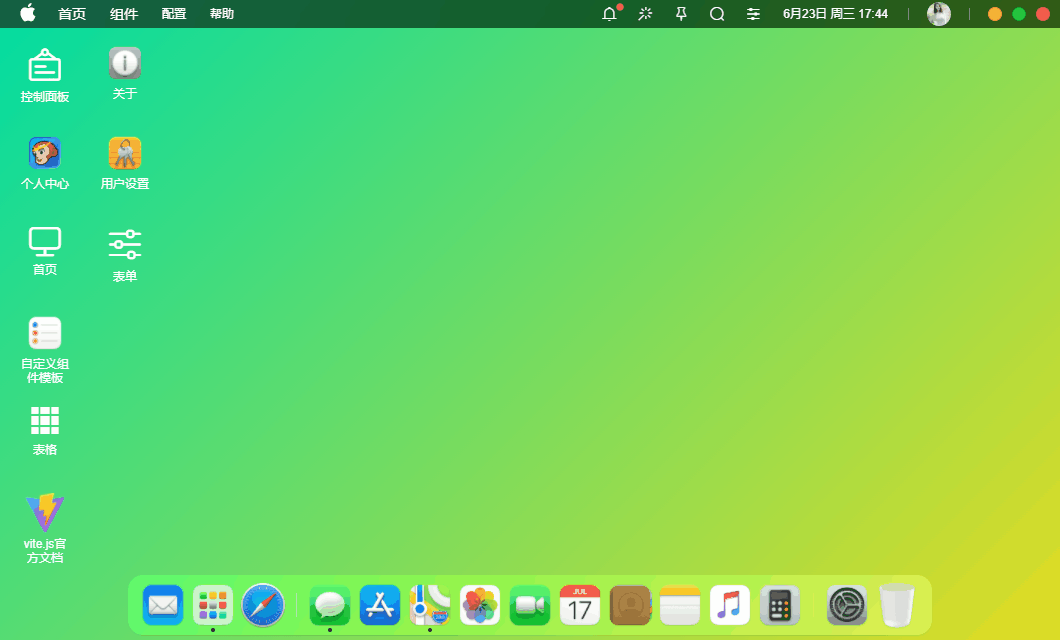Viewport: 1060px width, 640px height.
Task: Launch Safari from the dock
Action: [263, 605]
